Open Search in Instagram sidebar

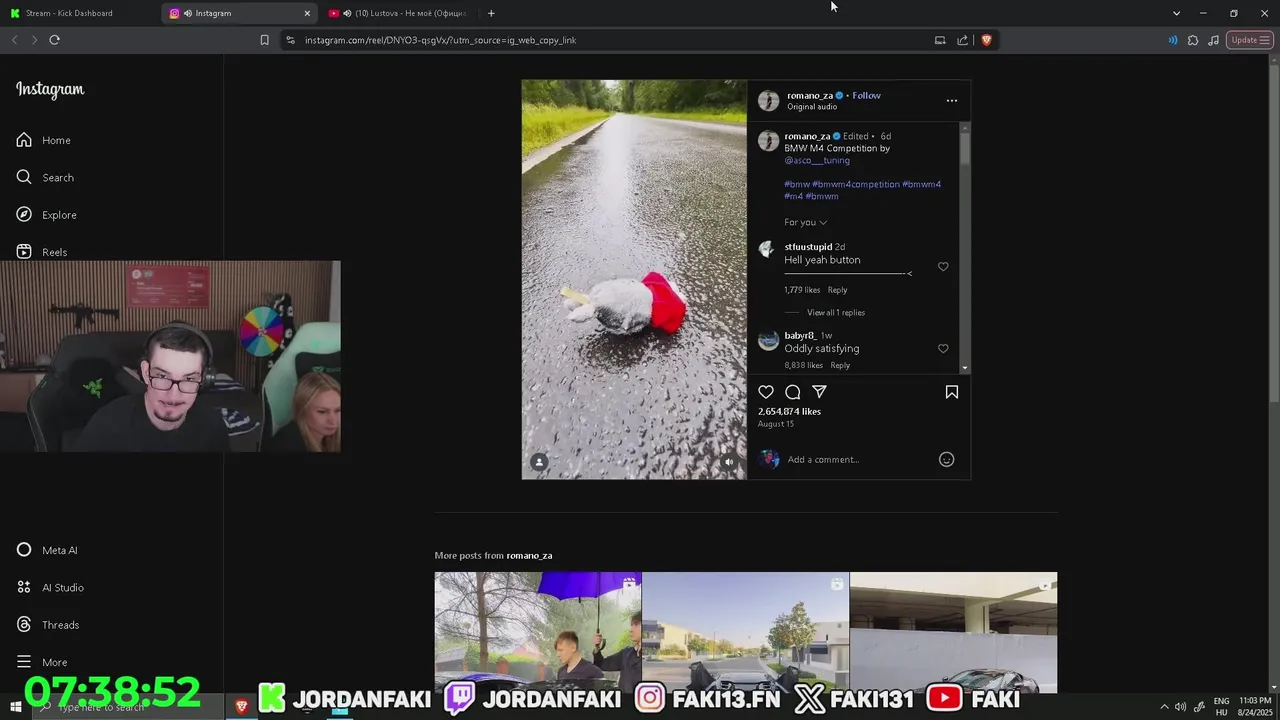tap(45, 177)
